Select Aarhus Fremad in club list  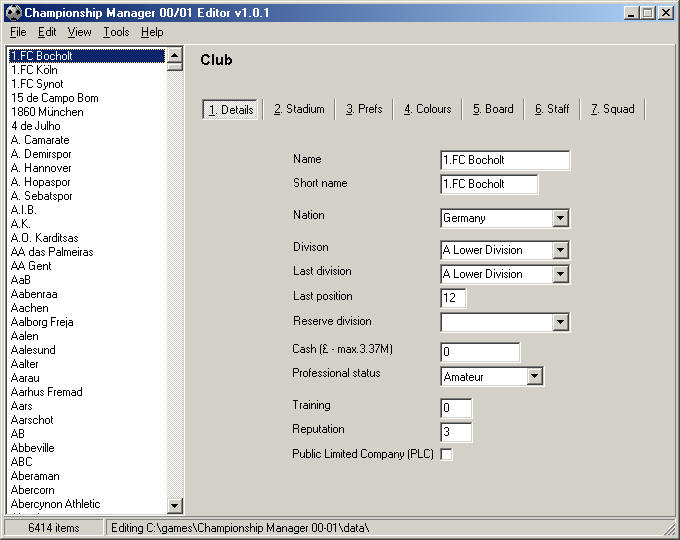click(x=87, y=392)
